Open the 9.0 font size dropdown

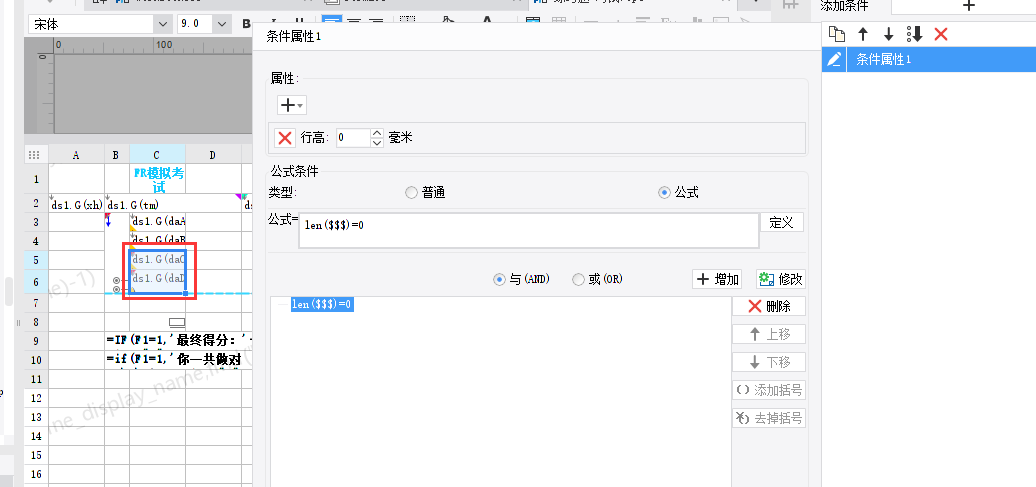pos(221,24)
